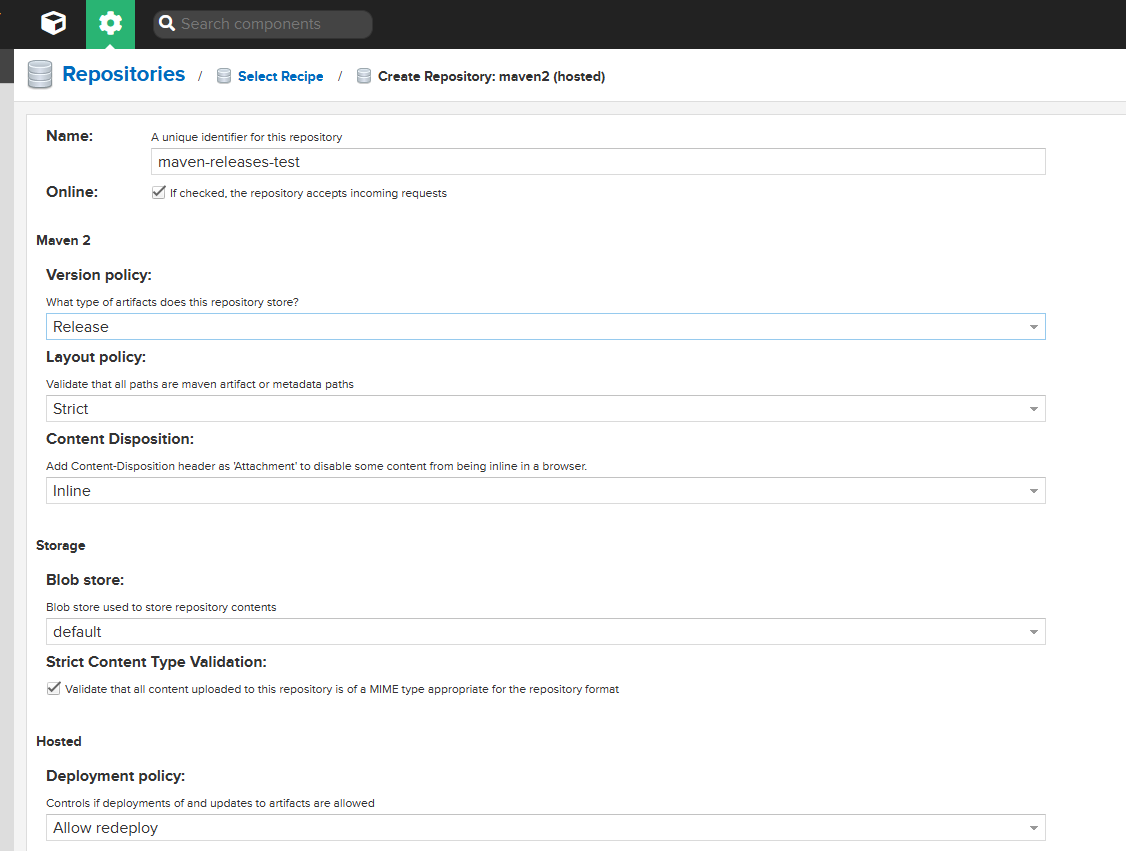This screenshot has width=1126, height=851.
Task: Click 'Blob store used to store' help text
Action: point(161,607)
